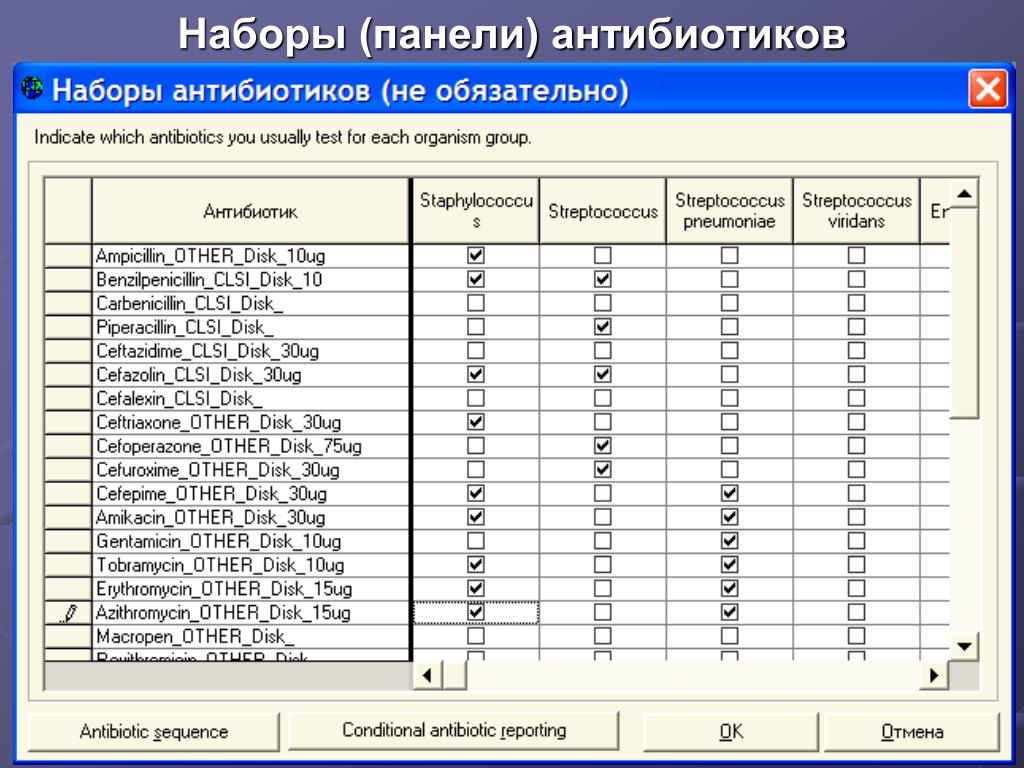The image size is (1024, 768).
Task: Select the Macropen_OTHER_Disk_ row
Action: click(x=251, y=637)
